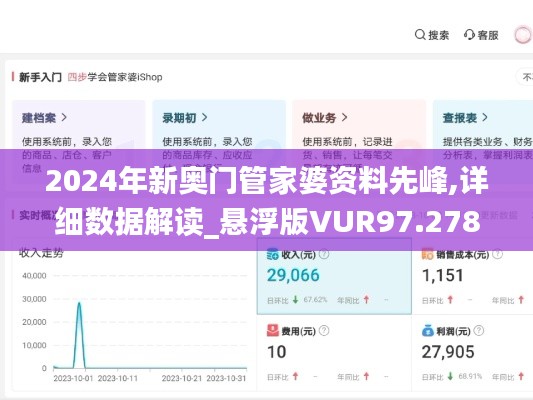Image resolution: width=533 pixels, height=400 pixels.
Task: Click the 利润(元) money bag icon
Action: [x=428, y=331]
